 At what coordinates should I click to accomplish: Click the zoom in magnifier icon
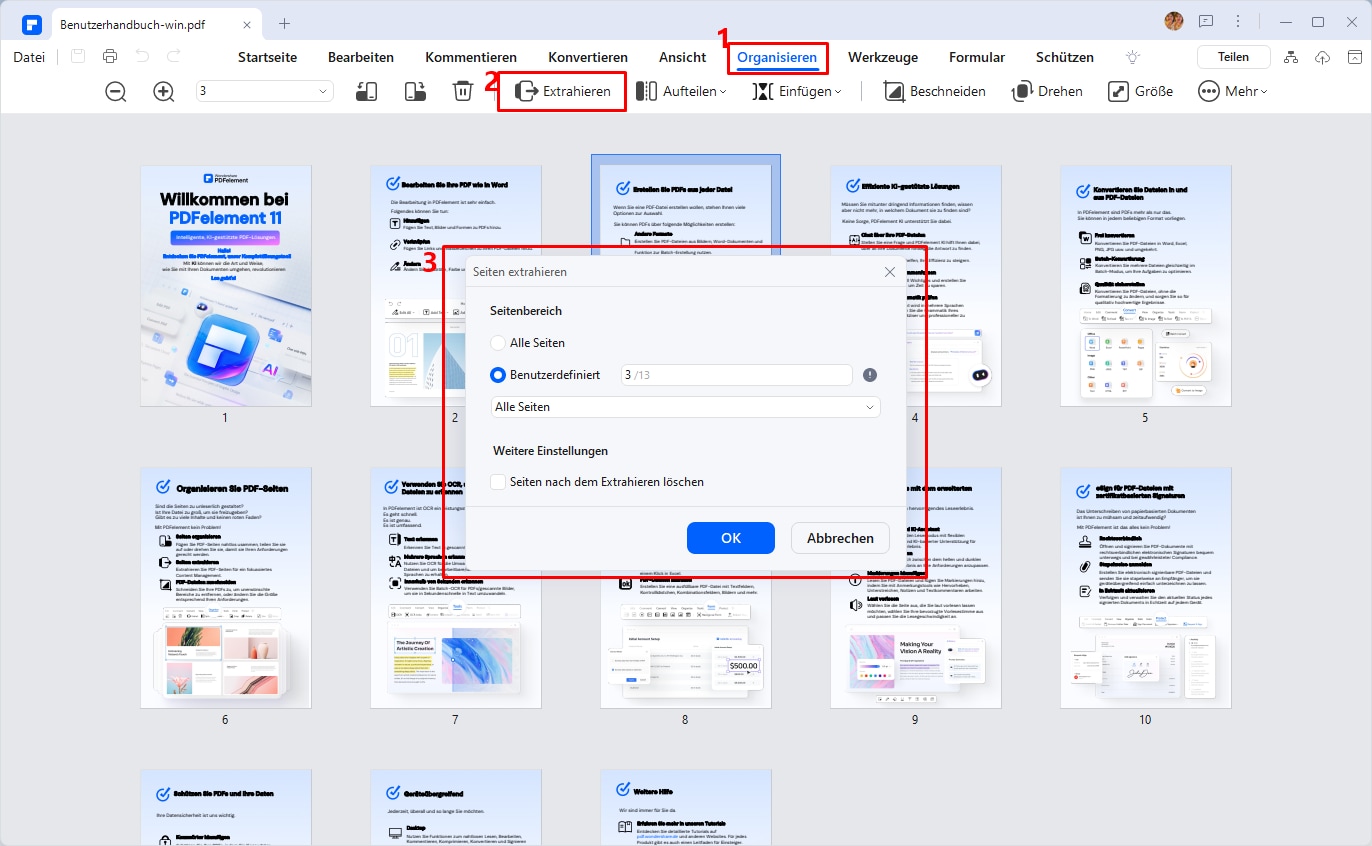click(x=164, y=91)
